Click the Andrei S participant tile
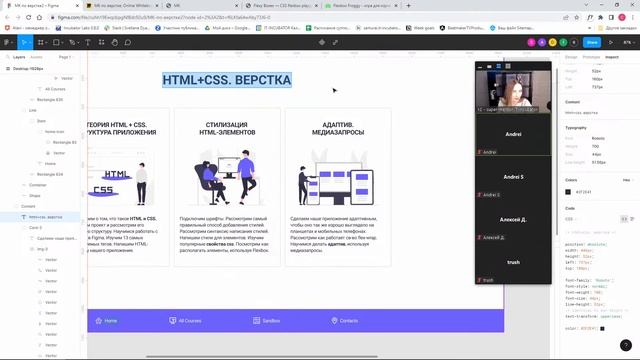This screenshot has width=640, height=360. (x=513, y=177)
